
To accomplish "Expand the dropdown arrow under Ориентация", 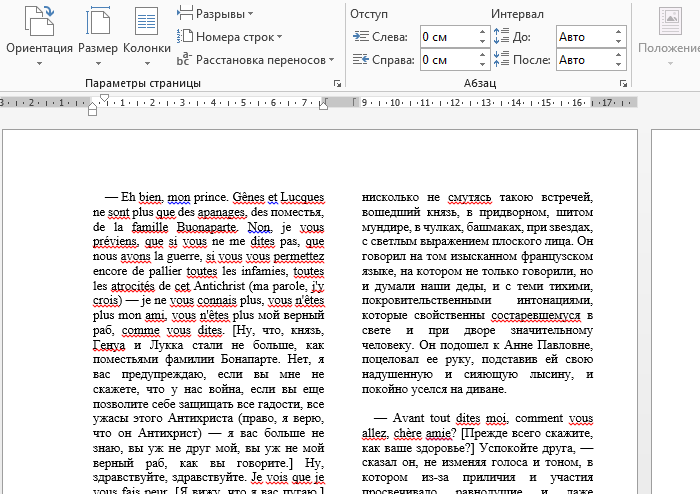I will tap(39, 63).
